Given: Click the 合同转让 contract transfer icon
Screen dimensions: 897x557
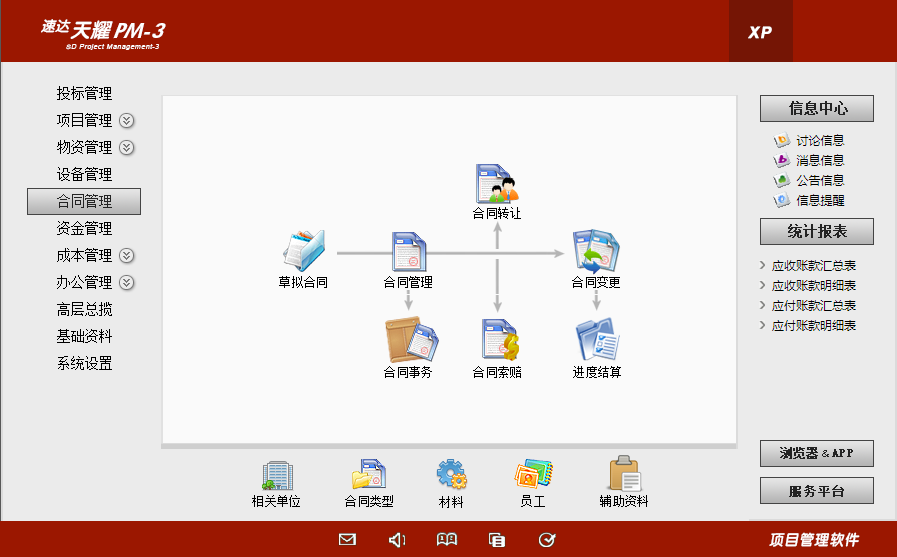Looking at the screenshot, I should tap(497, 185).
